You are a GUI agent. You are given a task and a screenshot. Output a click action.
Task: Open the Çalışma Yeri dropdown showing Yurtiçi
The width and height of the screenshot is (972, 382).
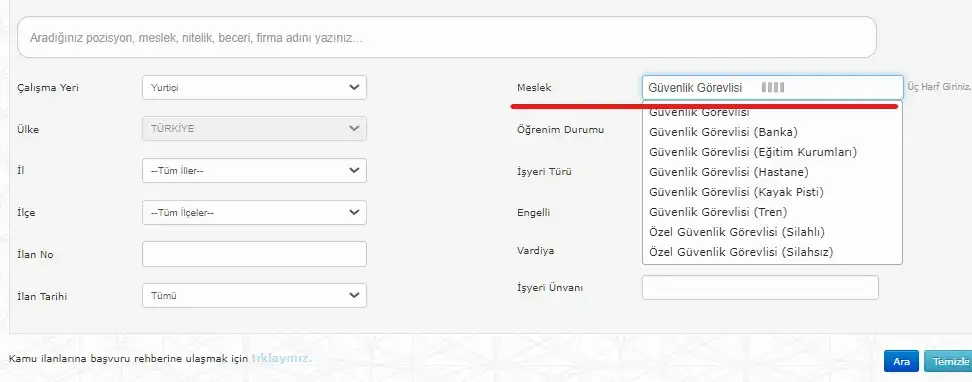pyautogui.click(x=254, y=87)
